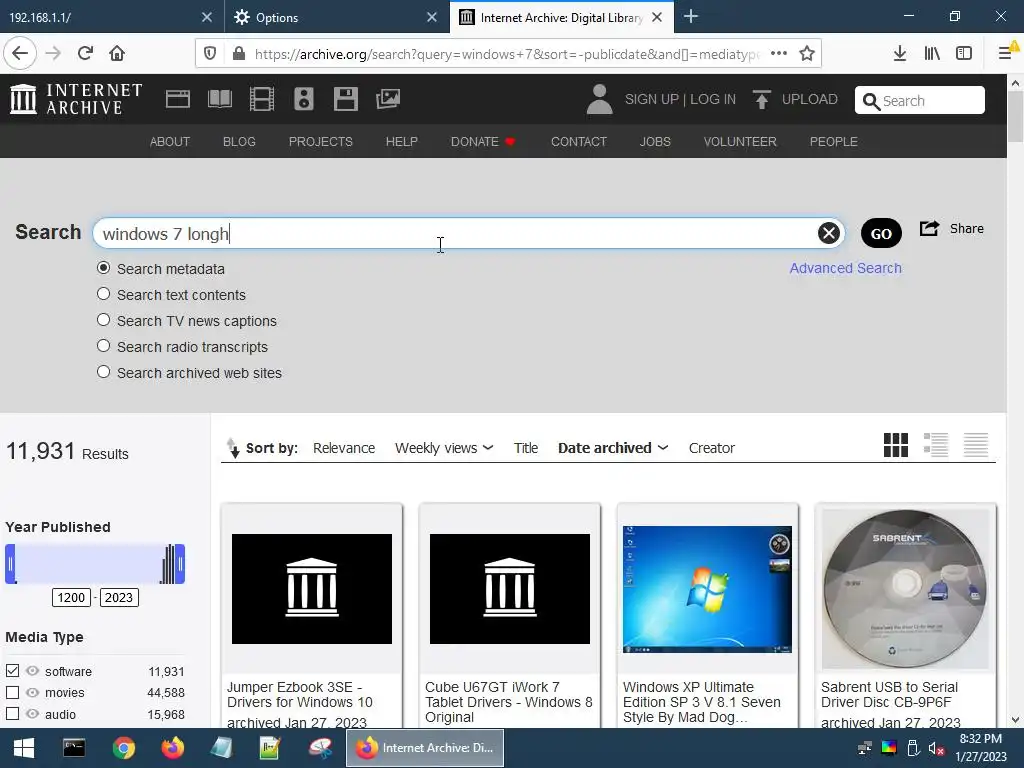Click the left year range slider handle

10,564
